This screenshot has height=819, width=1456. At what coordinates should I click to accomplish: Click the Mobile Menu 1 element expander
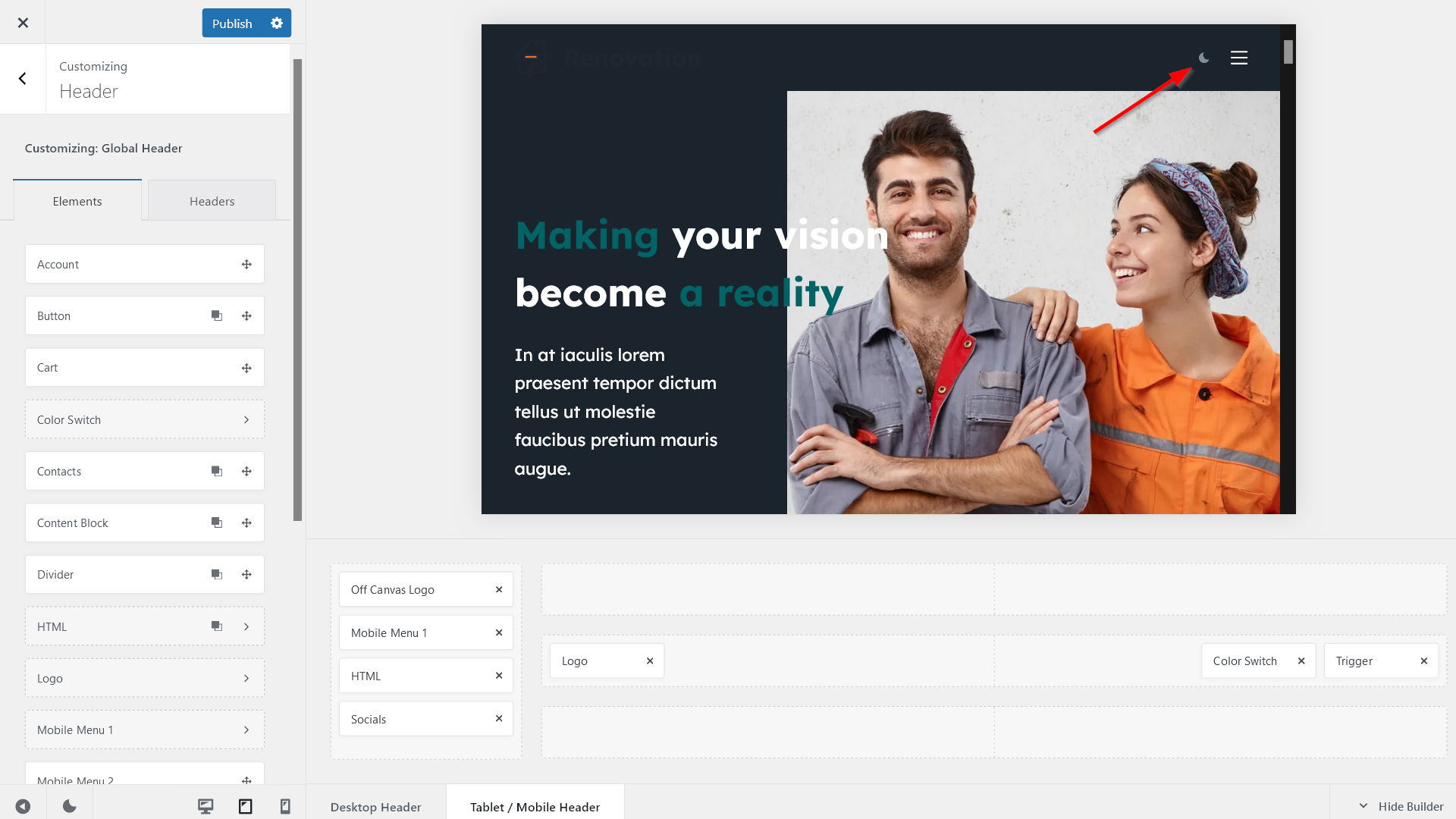tap(247, 730)
